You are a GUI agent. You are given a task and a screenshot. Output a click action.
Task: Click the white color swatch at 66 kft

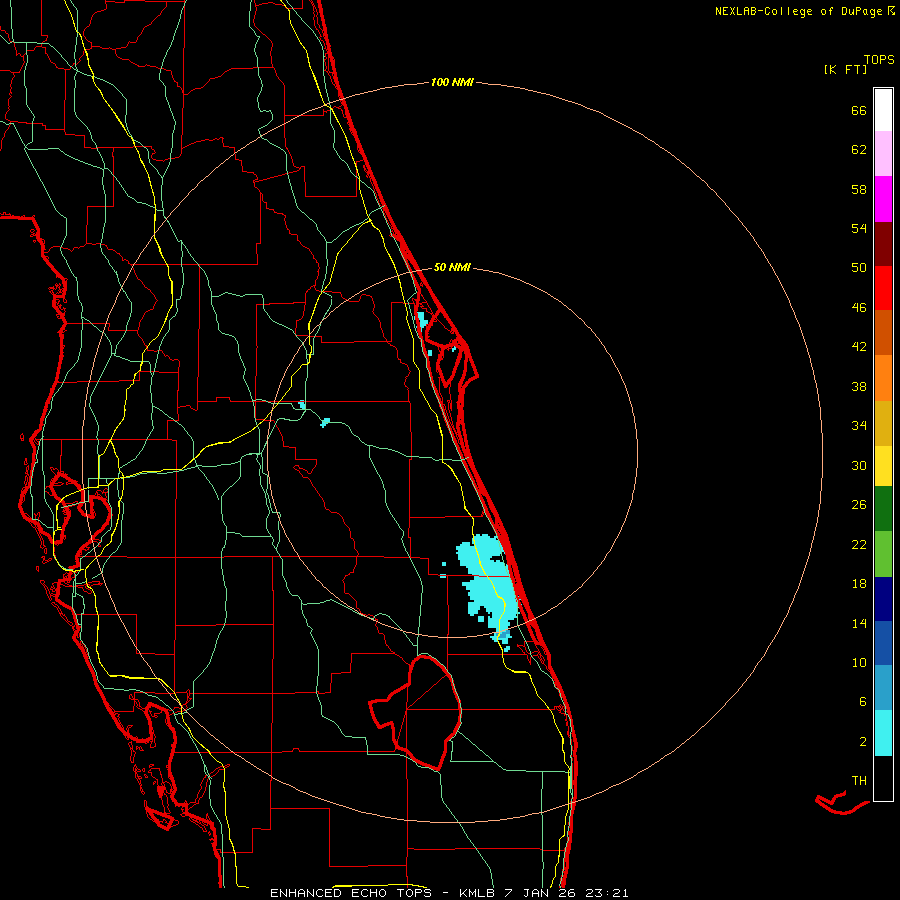pos(883,110)
